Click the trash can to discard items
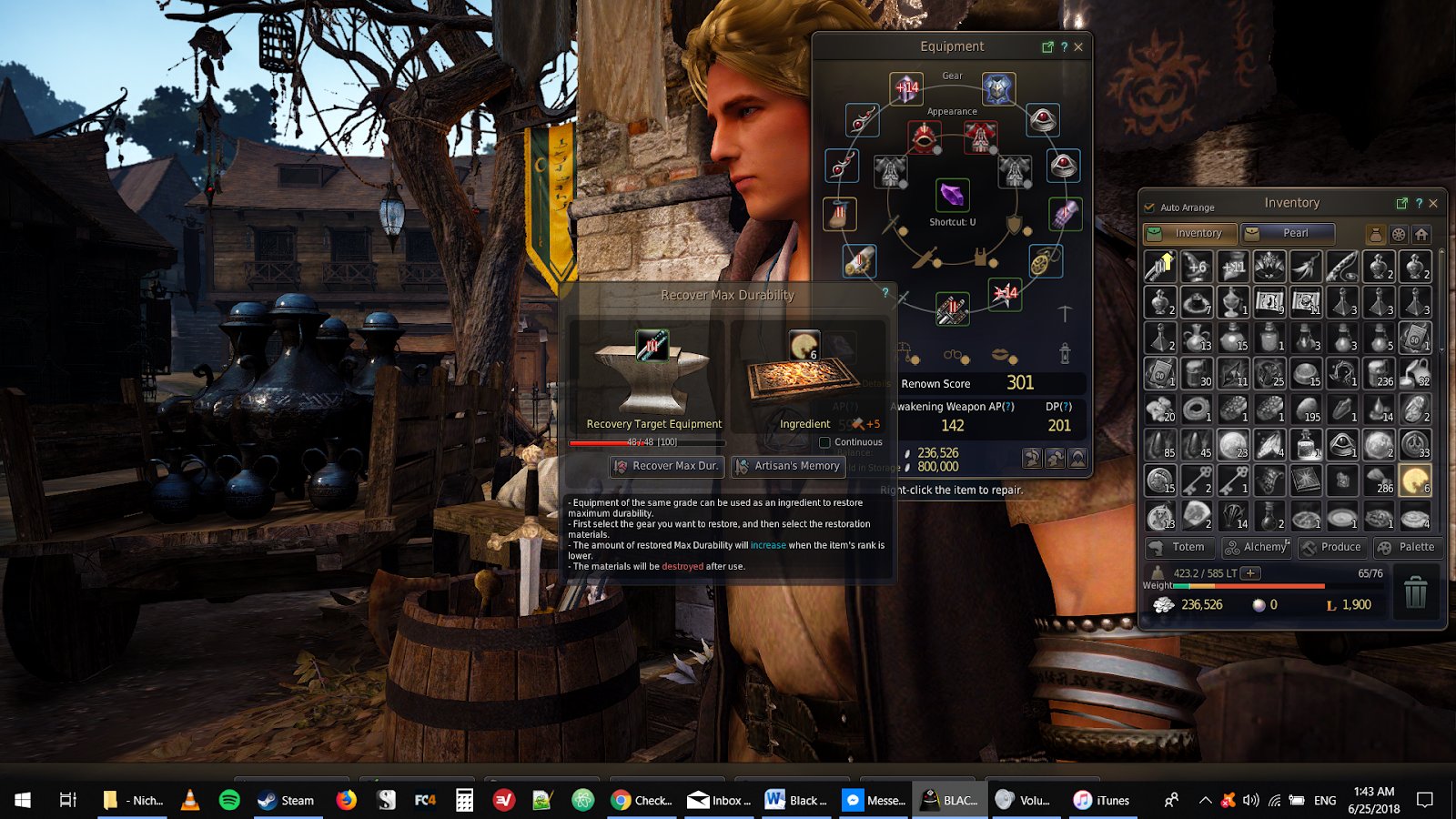1456x819 pixels. (x=1415, y=592)
